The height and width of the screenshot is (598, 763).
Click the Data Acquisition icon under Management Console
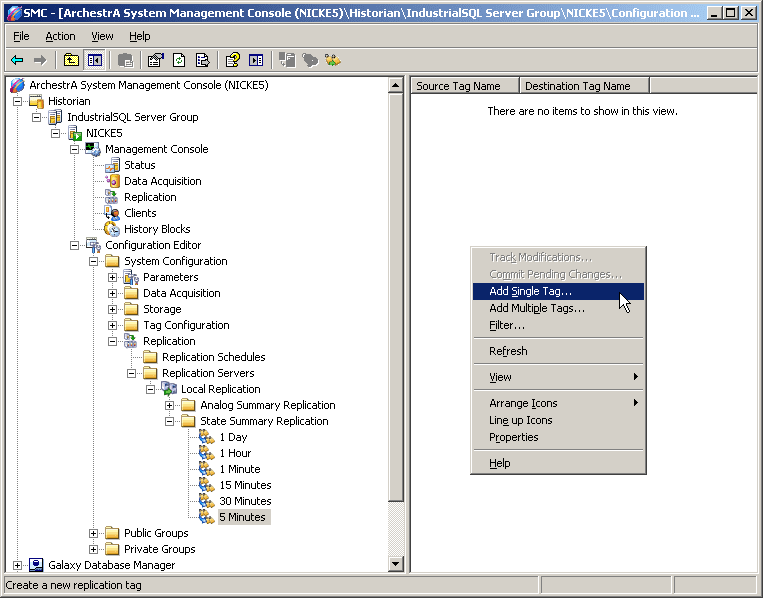112,181
